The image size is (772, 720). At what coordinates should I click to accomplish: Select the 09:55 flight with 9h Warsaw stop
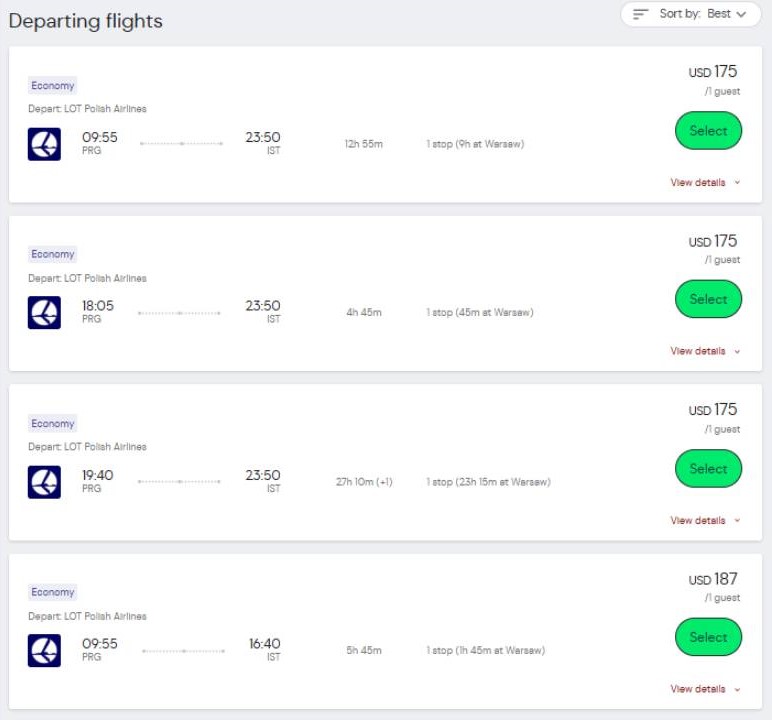coord(708,131)
